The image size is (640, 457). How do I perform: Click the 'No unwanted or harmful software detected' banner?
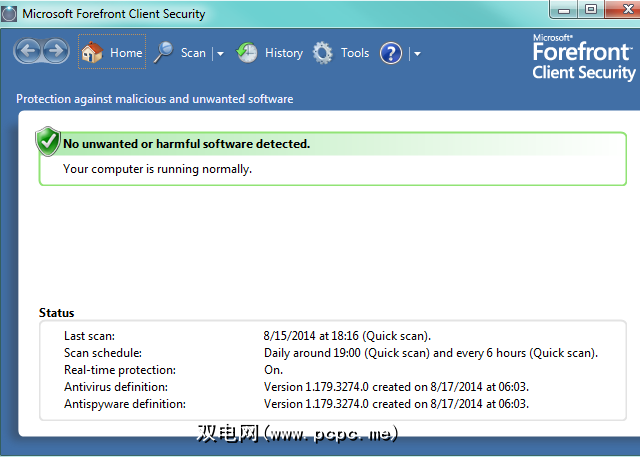[x=186, y=144]
